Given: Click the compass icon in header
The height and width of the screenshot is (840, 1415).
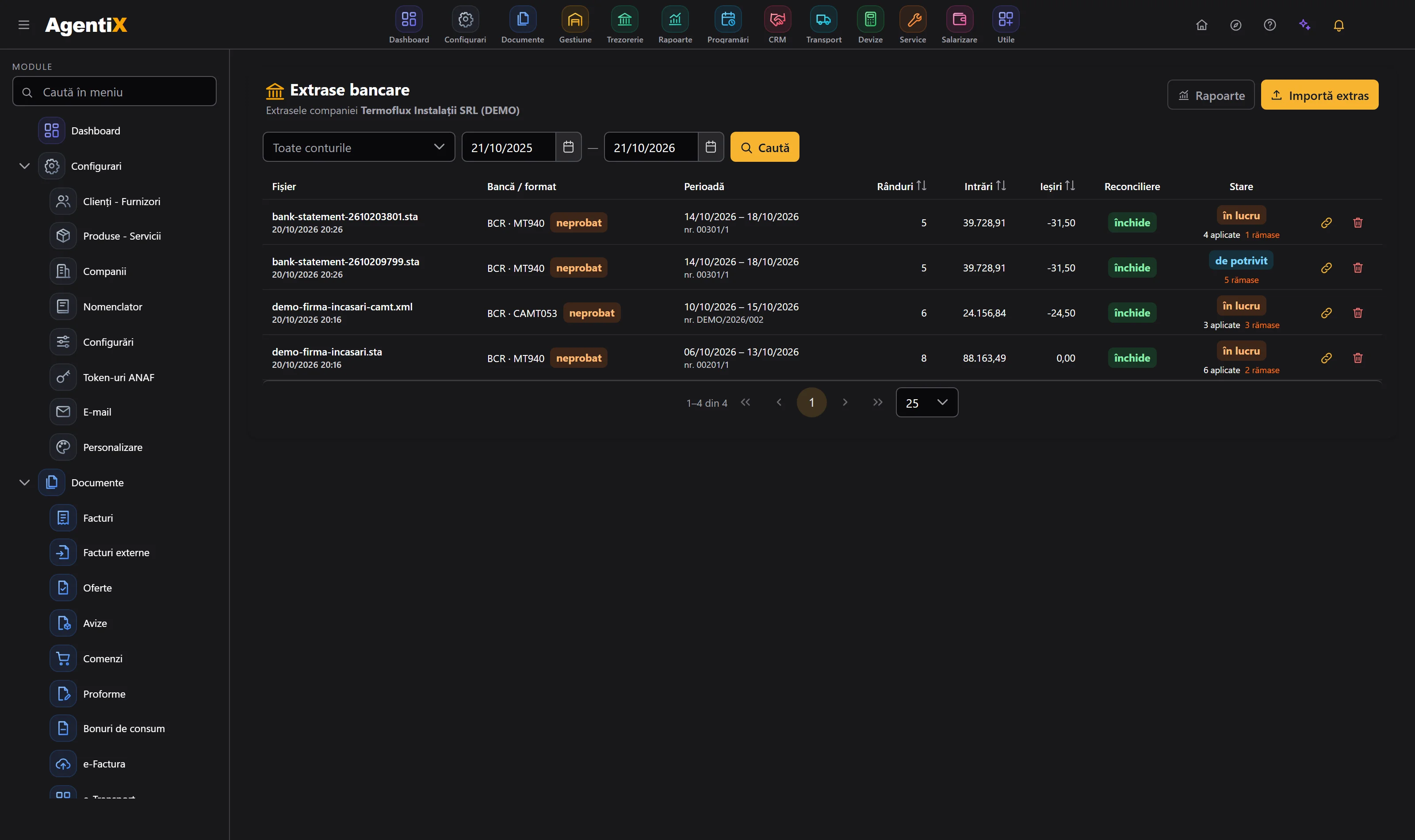Looking at the screenshot, I should pos(1235,25).
